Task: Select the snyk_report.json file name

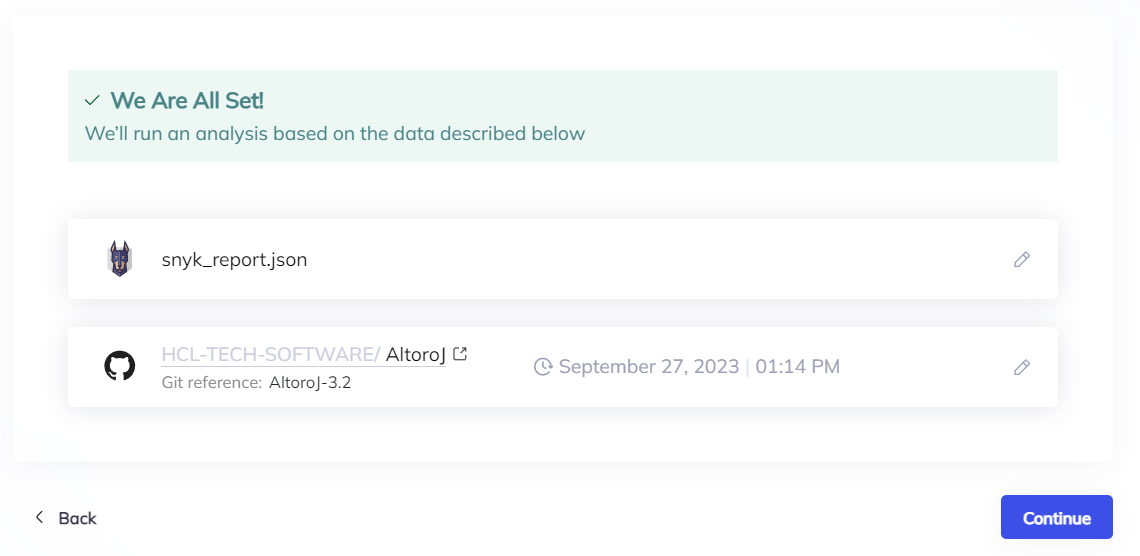Action: click(234, 260)
